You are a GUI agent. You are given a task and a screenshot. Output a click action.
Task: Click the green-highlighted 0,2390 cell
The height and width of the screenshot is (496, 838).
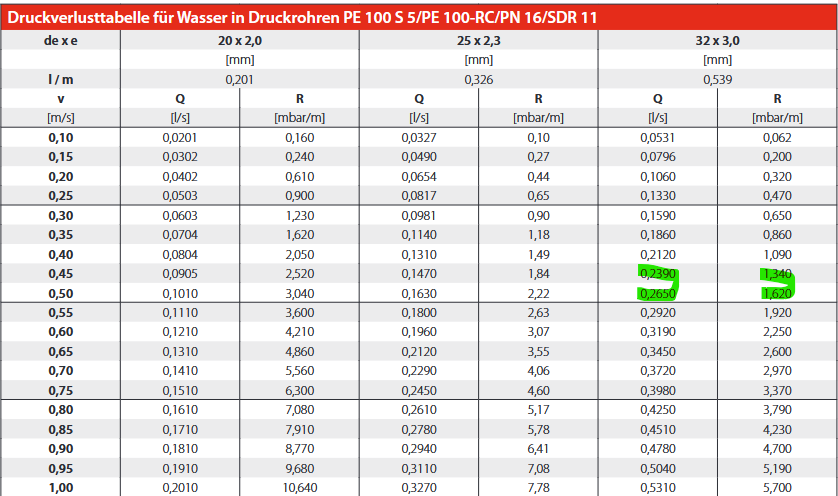(x=657, y=274)
